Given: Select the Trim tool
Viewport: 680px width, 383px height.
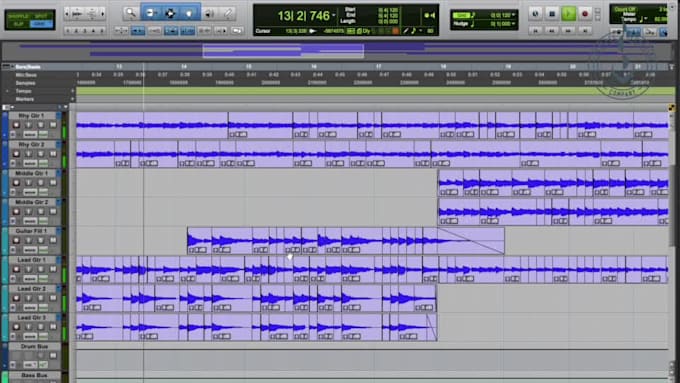Looking at the screenshot, I should click(x=150, y=13).
